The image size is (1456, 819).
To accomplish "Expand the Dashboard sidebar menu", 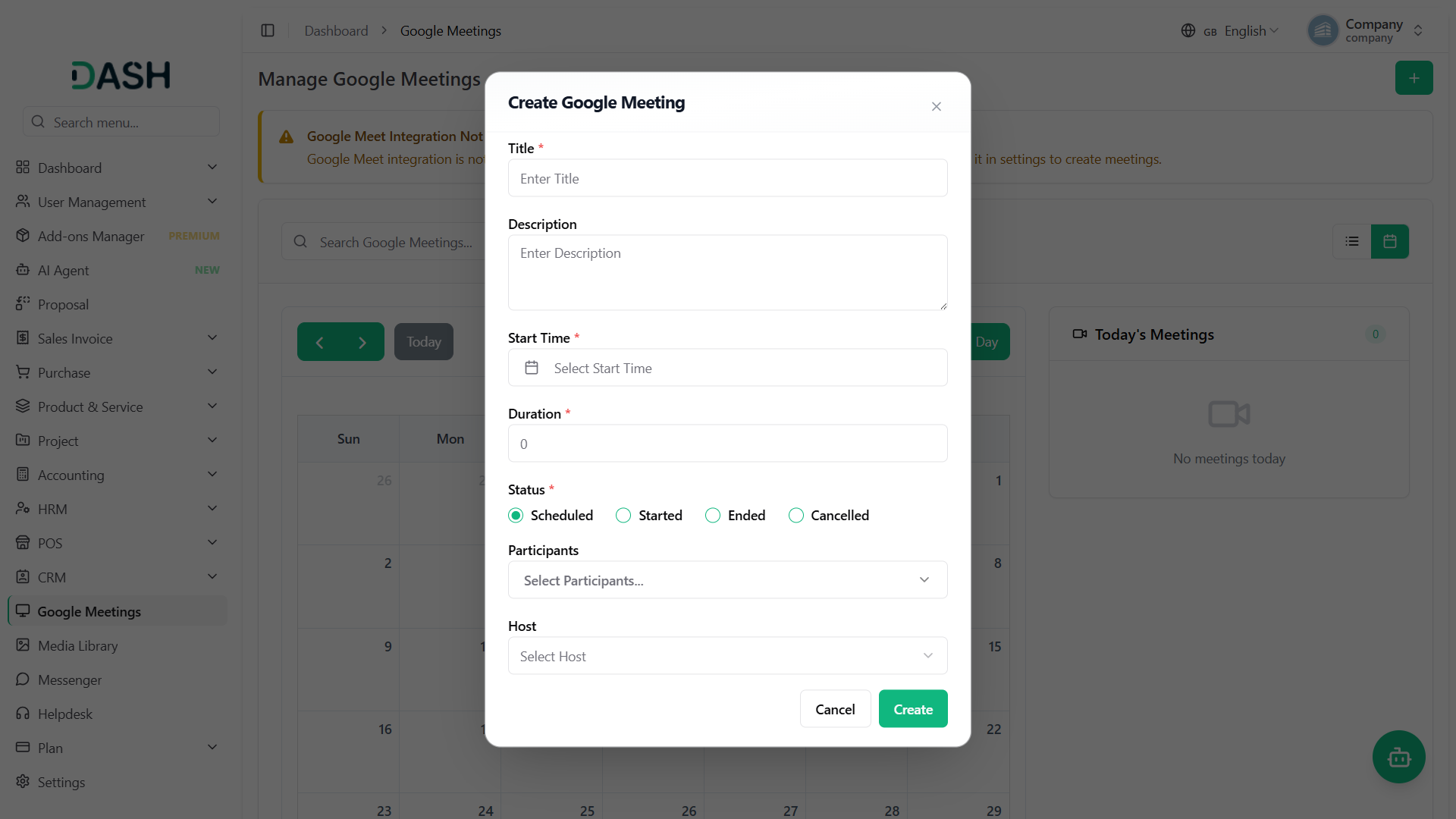I will point(118,168).
